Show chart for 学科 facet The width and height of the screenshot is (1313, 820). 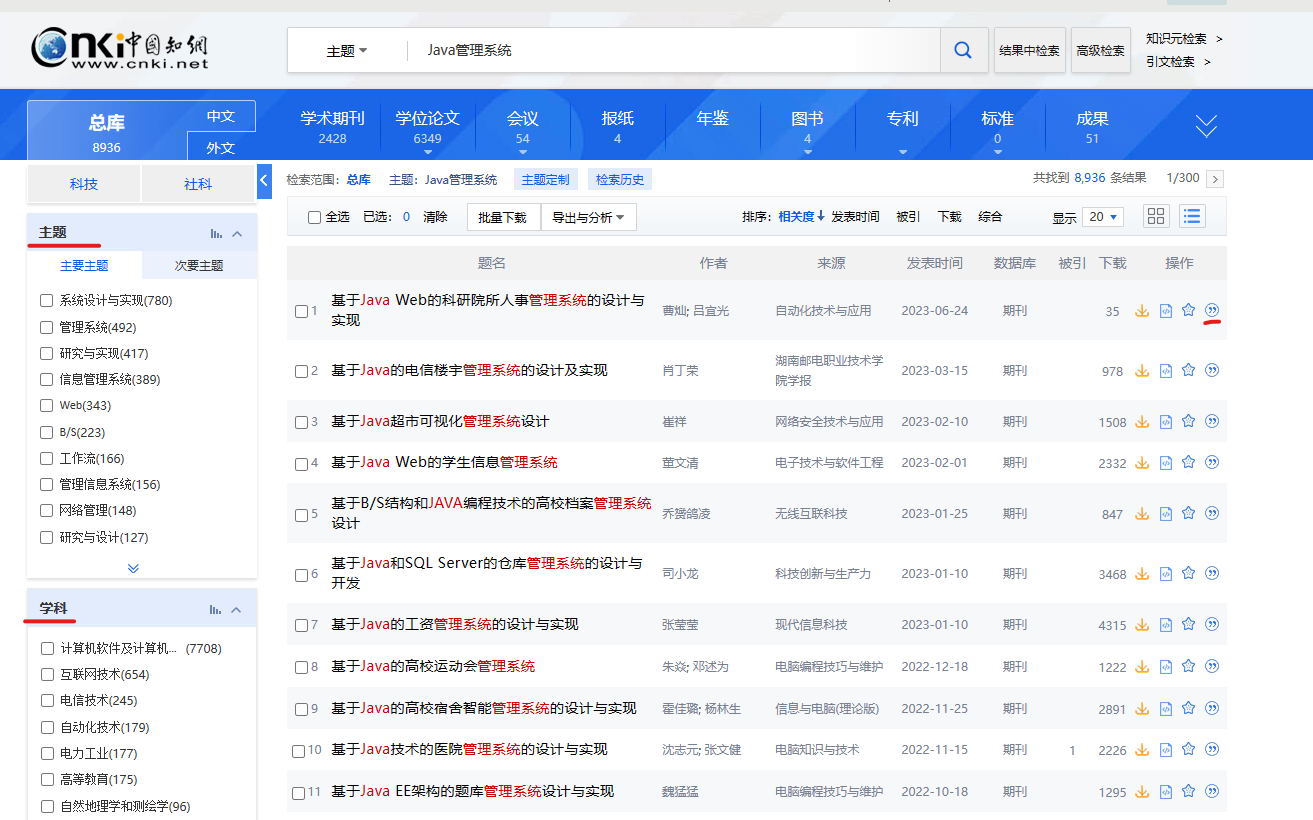coord(216,609)
